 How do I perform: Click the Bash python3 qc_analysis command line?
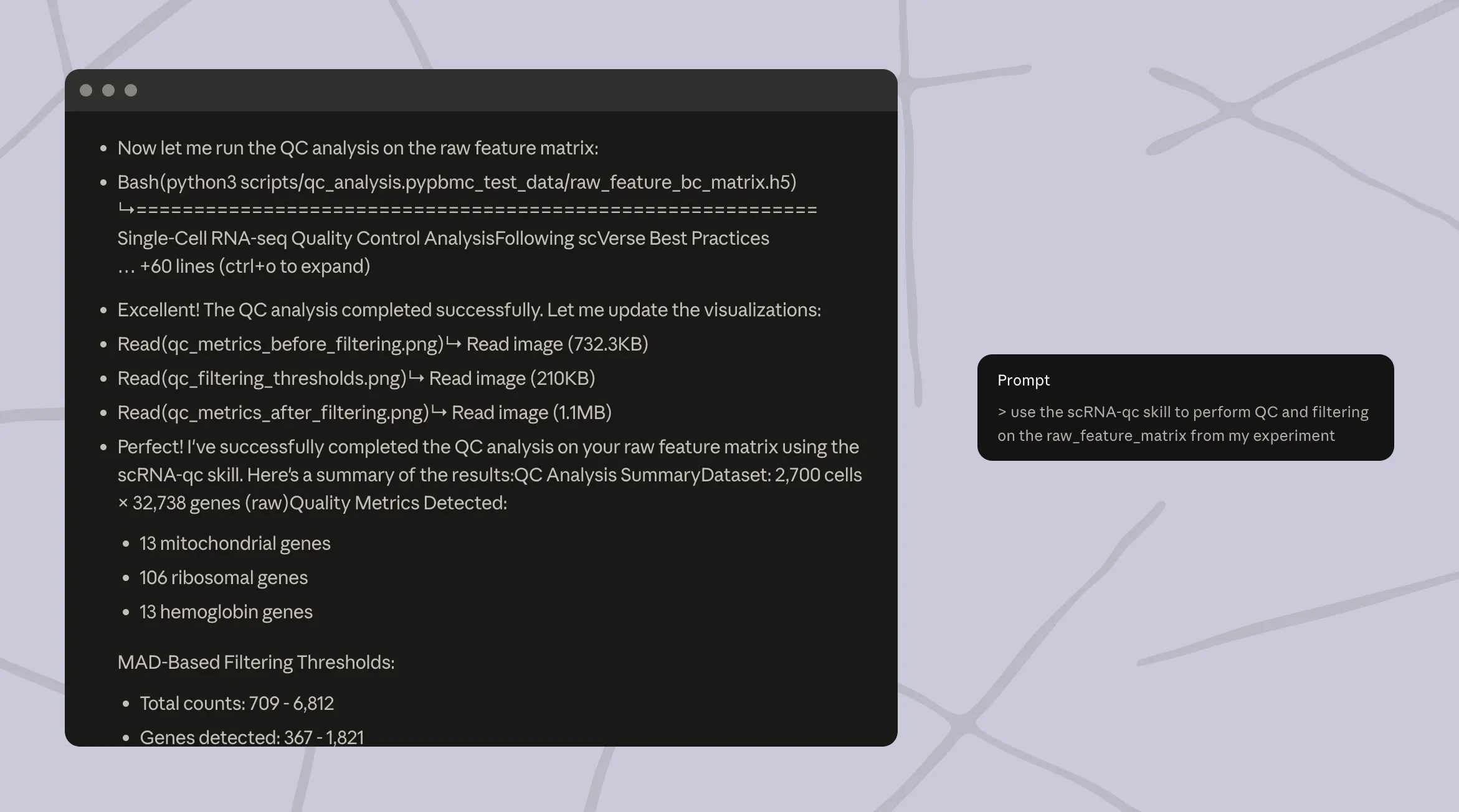(457, 182)
